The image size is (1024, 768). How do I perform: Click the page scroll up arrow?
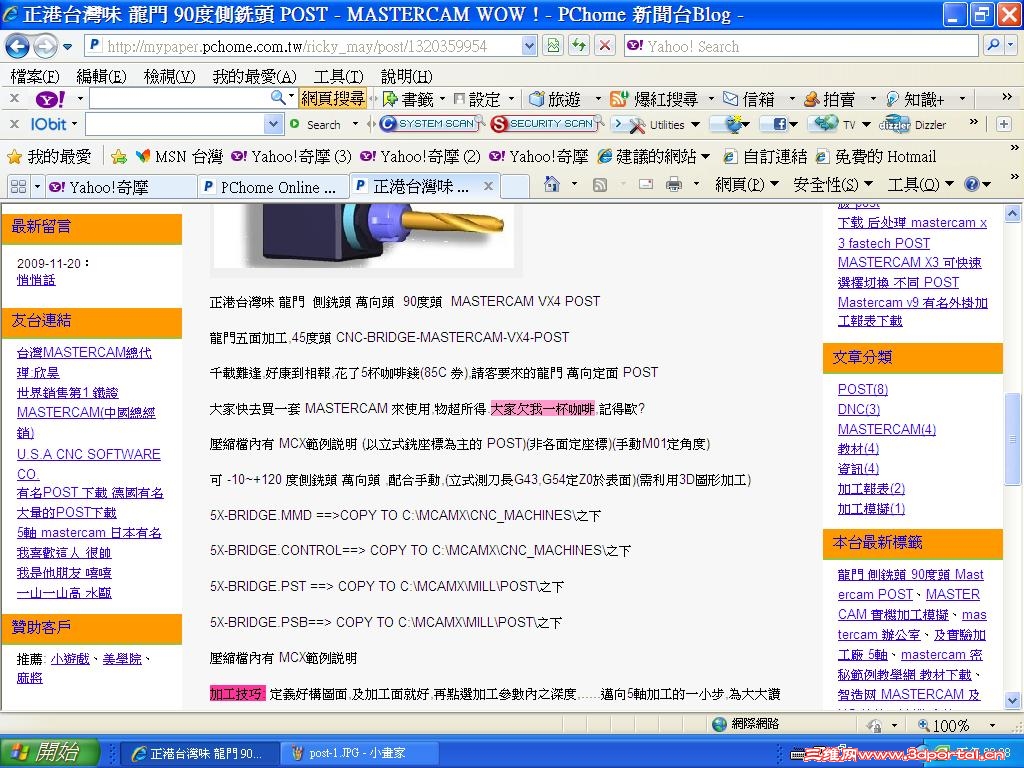click(x=1012, y=214)
